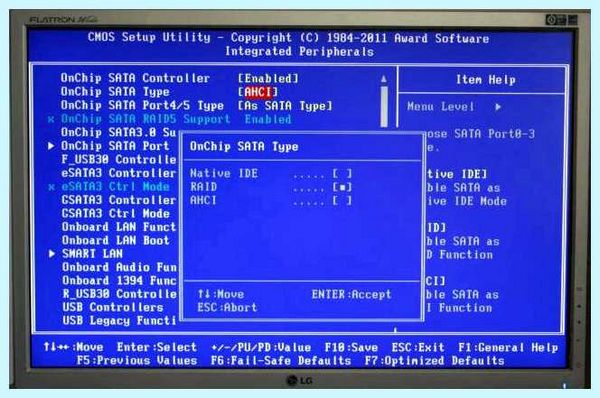Open the As SATA Type value

coord(285,106)
